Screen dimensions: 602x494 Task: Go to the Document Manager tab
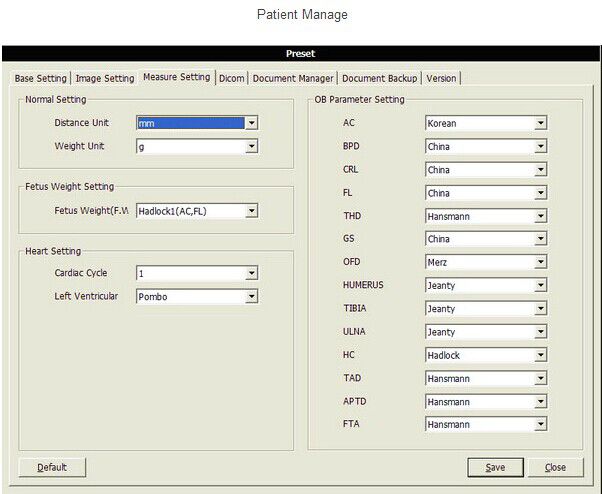pyautogui.click(x=293, y=78)
